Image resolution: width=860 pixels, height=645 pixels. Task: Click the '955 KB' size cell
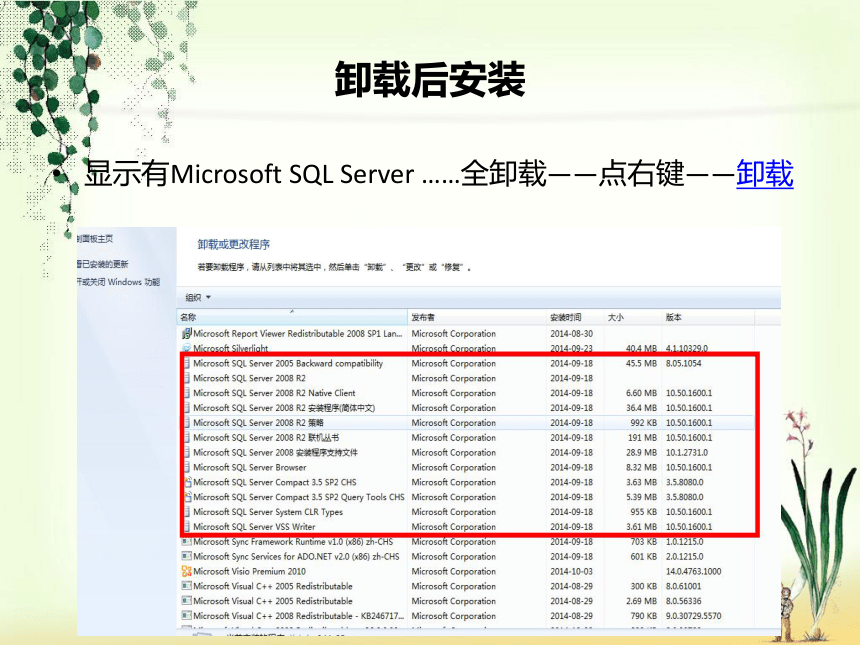643,511
